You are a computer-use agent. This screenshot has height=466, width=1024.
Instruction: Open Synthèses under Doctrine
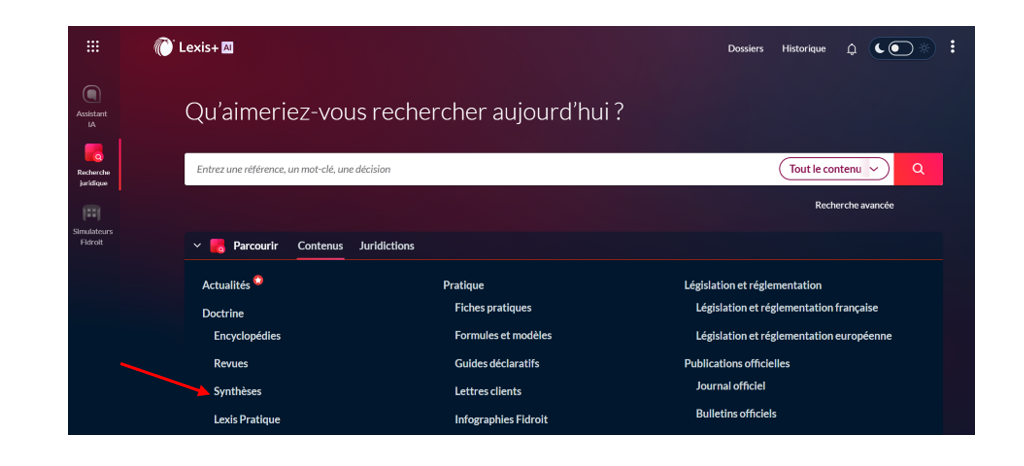[238, 392]
